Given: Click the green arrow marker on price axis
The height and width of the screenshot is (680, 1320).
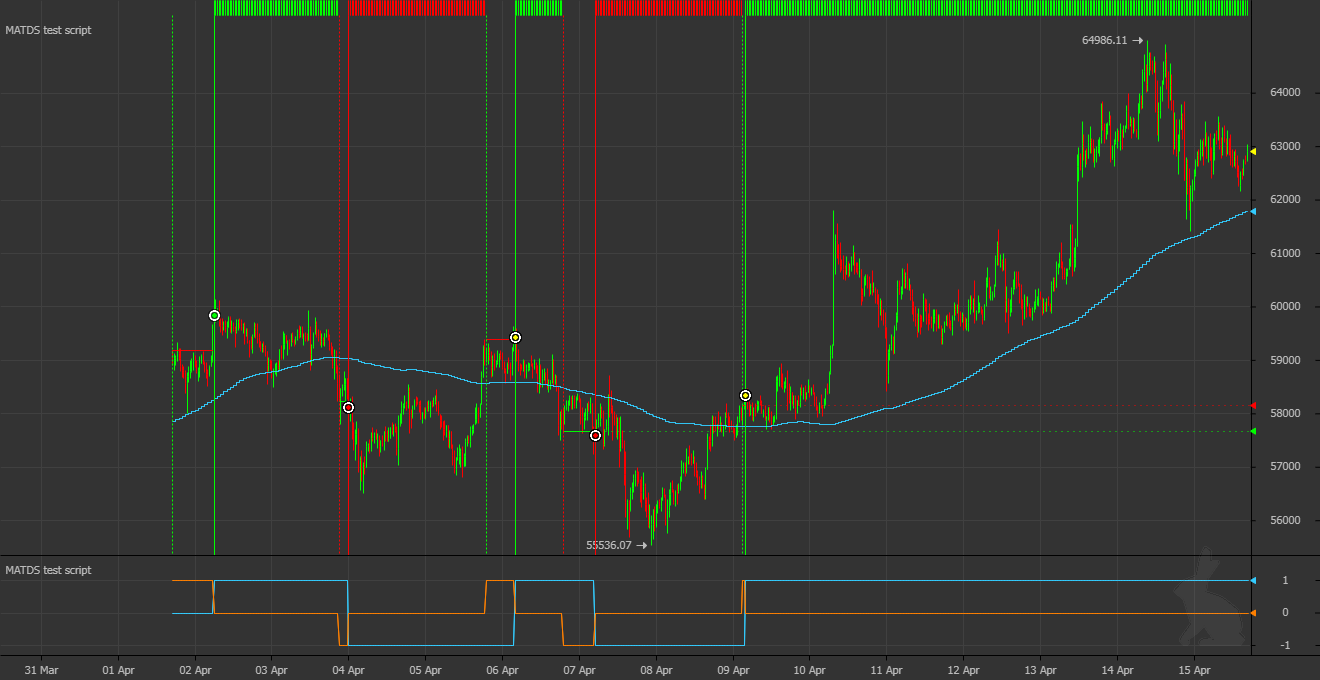Looking at the screenshot, I should [1254, 431].
